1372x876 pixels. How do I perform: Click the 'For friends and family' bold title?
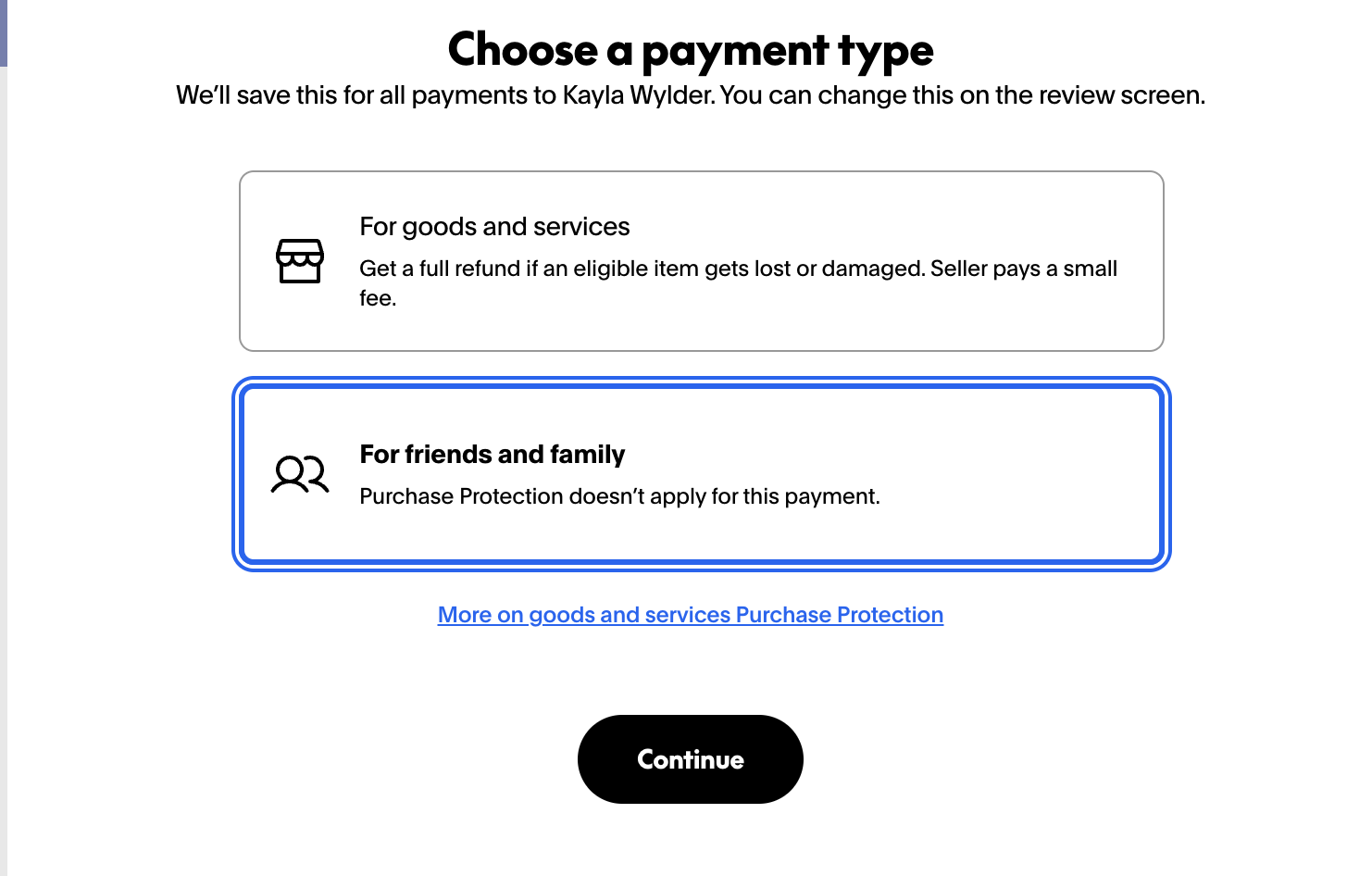(x=493, y=455)
